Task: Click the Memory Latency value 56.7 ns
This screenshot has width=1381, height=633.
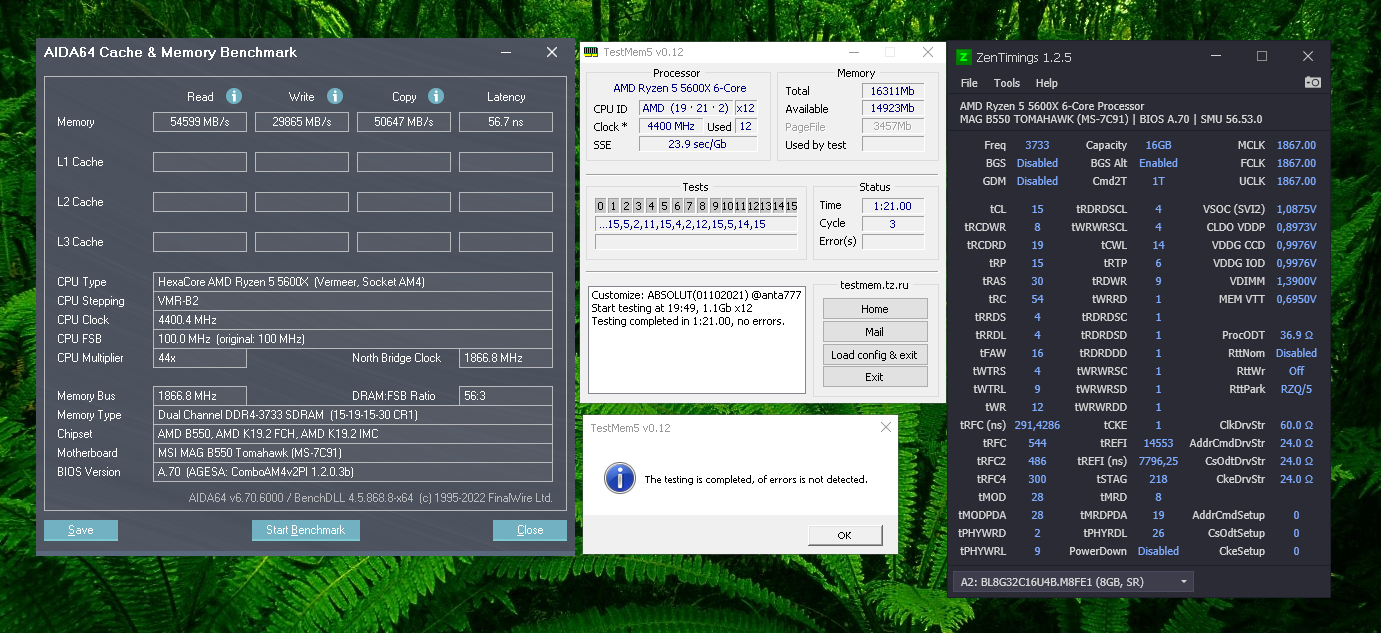Action: click(x=506, y=122)
